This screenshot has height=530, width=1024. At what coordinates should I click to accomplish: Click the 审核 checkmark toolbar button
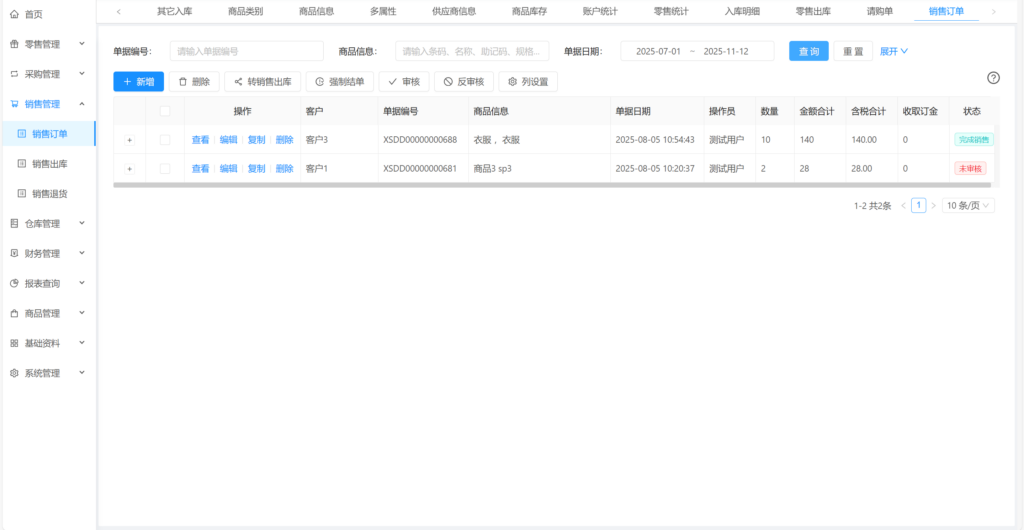tap(403, 82)
